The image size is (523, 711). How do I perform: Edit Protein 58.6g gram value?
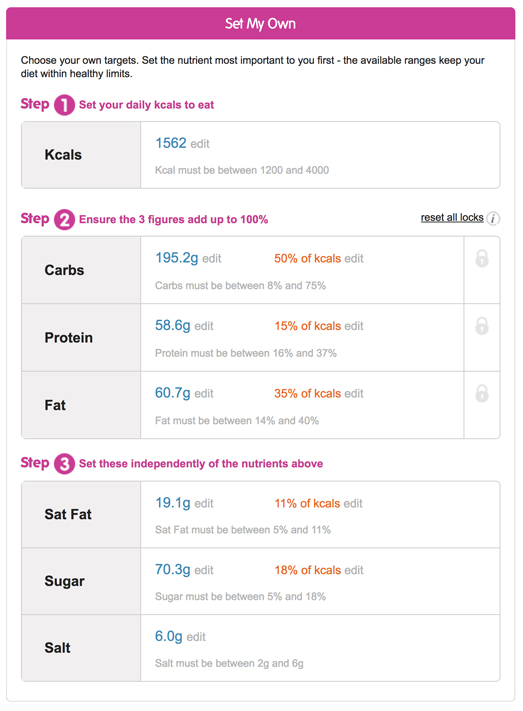204,326
